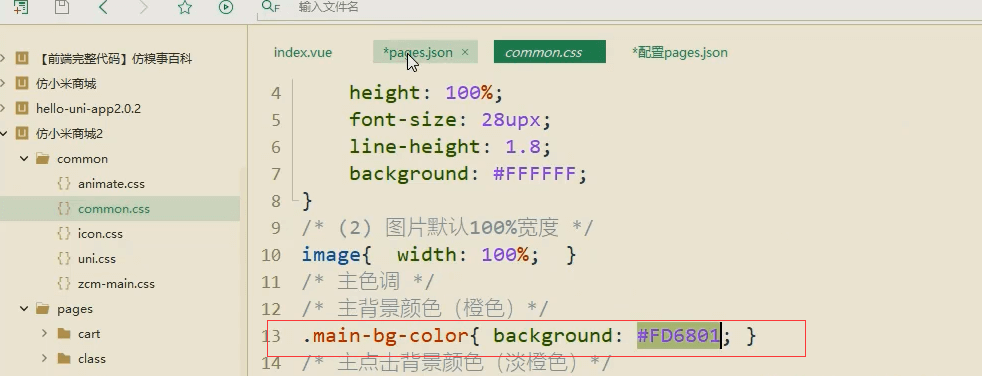
Task: Open zcm-main.css in the file tree
Action: click(116, 284)
